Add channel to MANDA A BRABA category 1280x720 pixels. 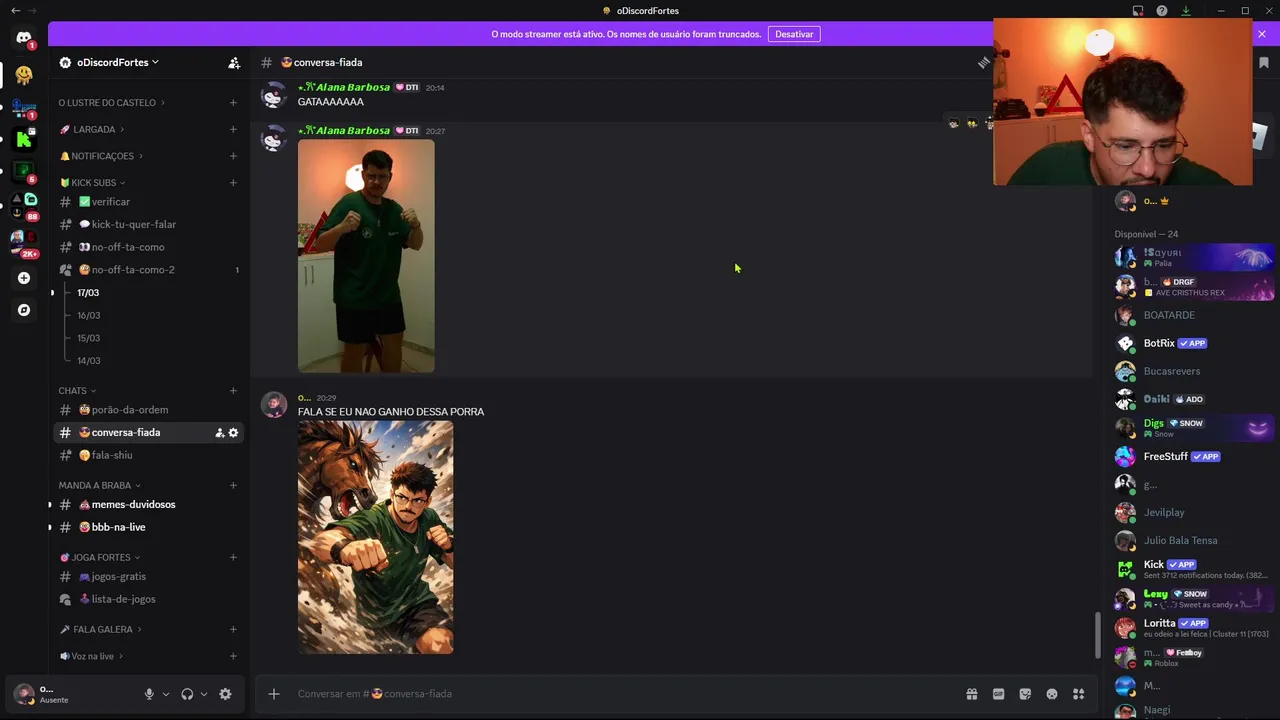pos(233,486)
